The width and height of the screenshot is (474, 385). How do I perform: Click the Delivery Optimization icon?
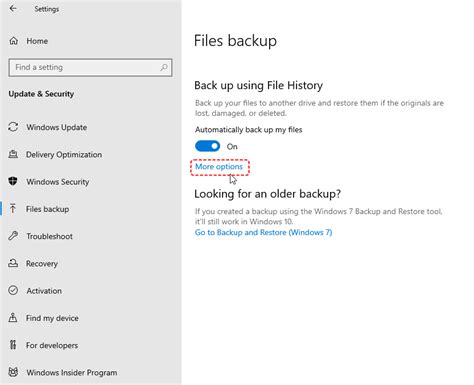[13, 154]
